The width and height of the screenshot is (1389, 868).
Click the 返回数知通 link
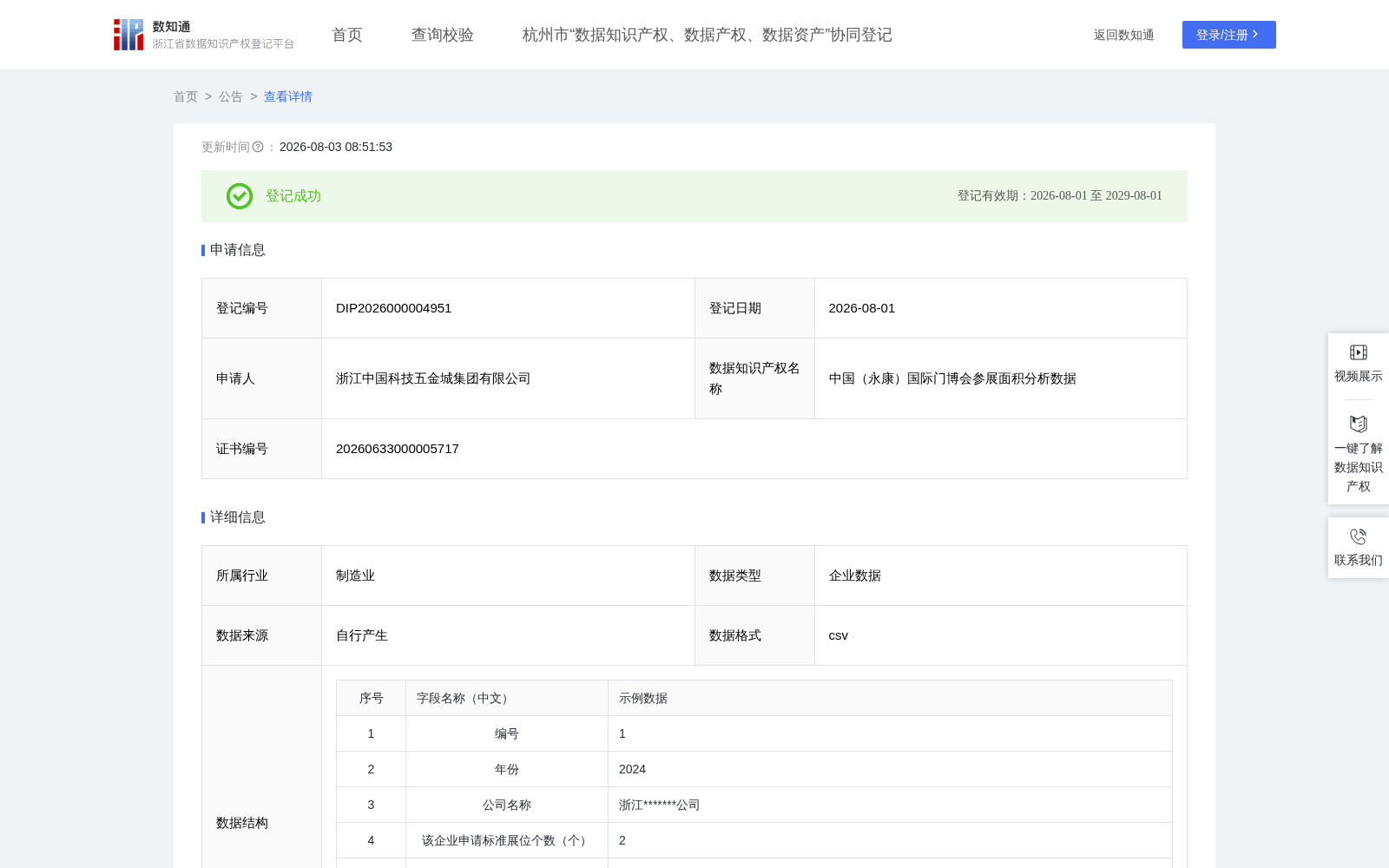(1124, 35)
